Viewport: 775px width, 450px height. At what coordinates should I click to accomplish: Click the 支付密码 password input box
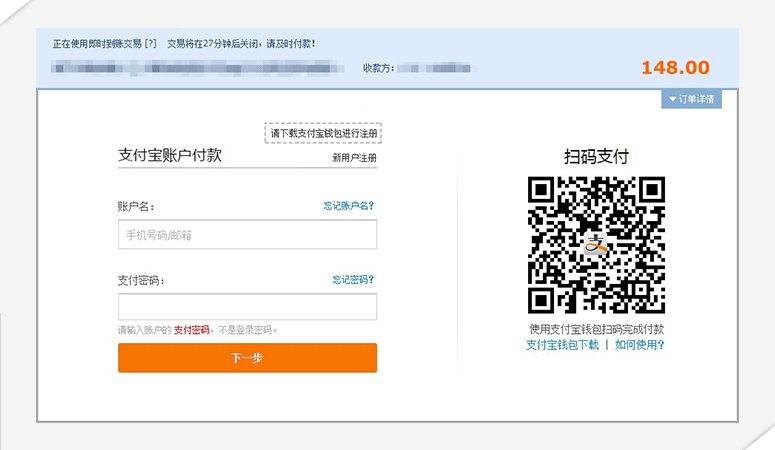click(247, 307)
